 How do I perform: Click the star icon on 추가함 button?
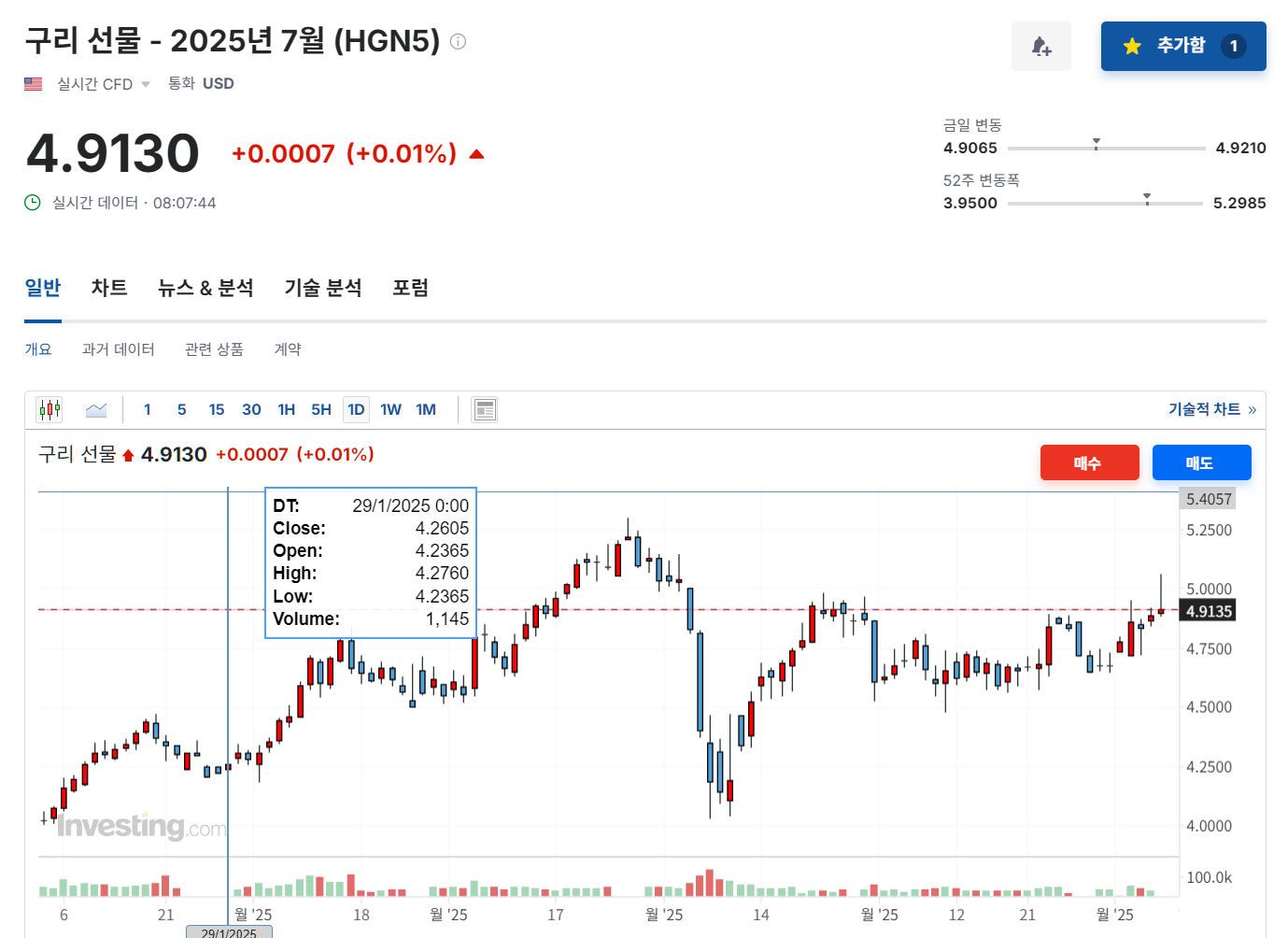pos(1133,44)
